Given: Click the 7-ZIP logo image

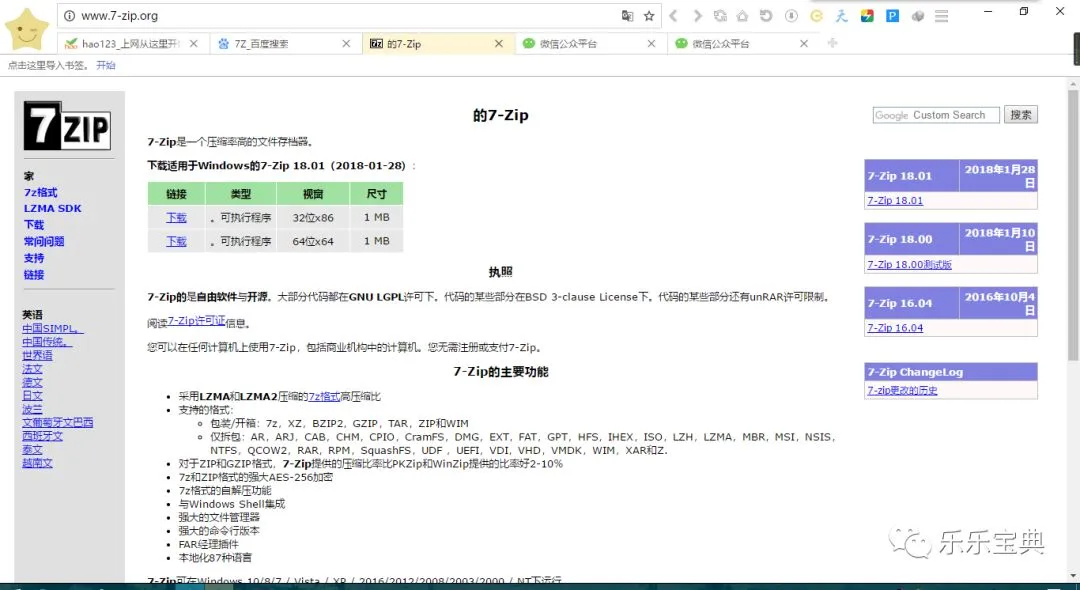Looking at the screenshot, I should tap(67, 126).
